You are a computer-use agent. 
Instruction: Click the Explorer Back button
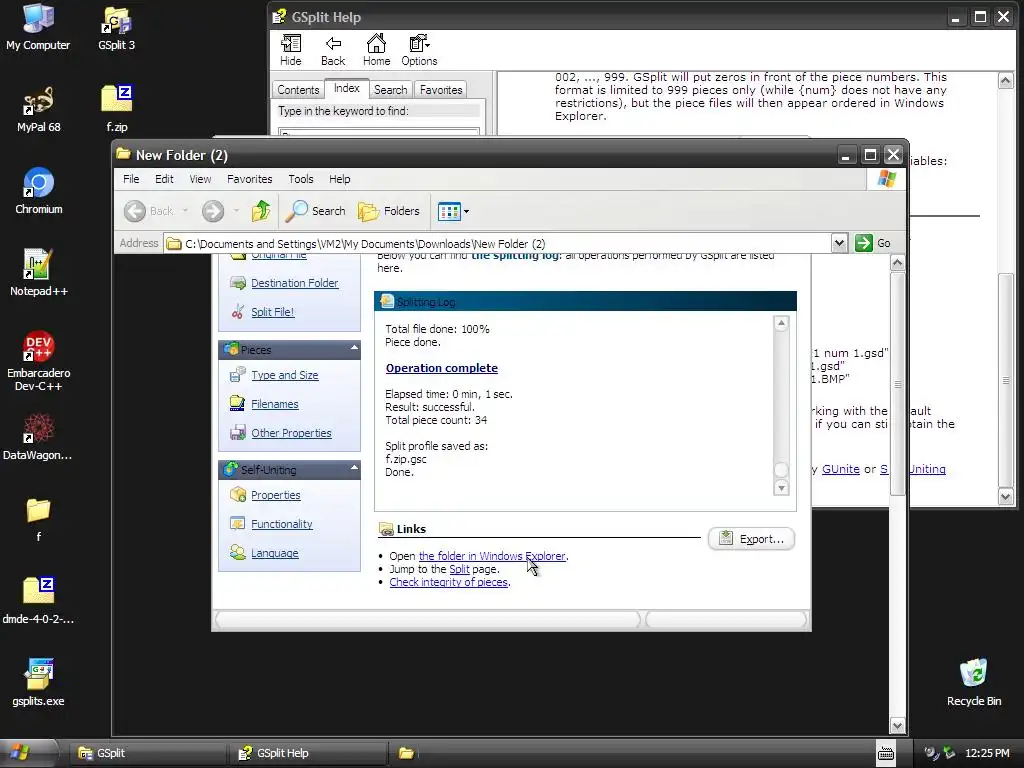(x=149, y=211)
